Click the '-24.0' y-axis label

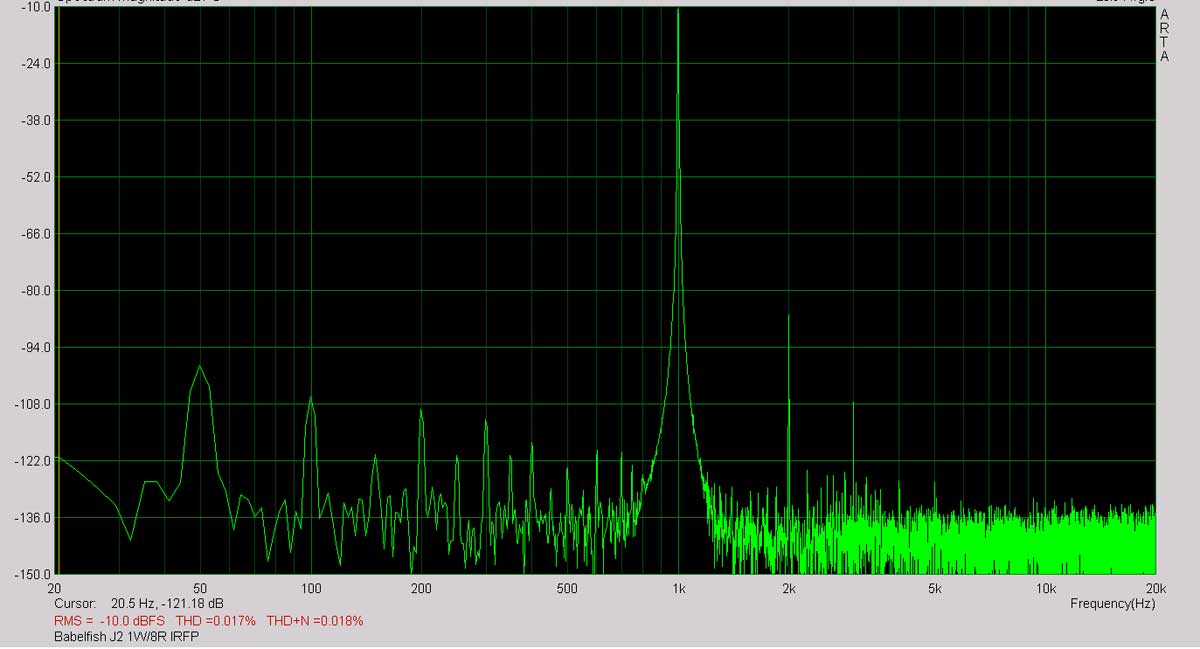pyautogui.click(x=36, y=63)
